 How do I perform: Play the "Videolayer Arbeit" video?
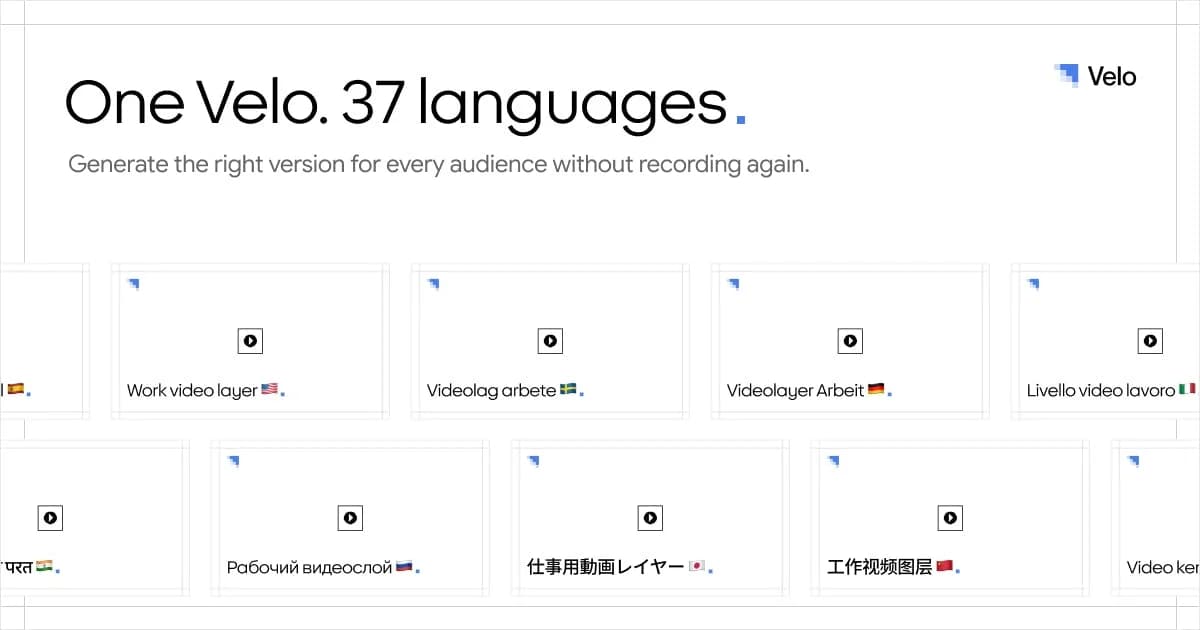(850, 341)
